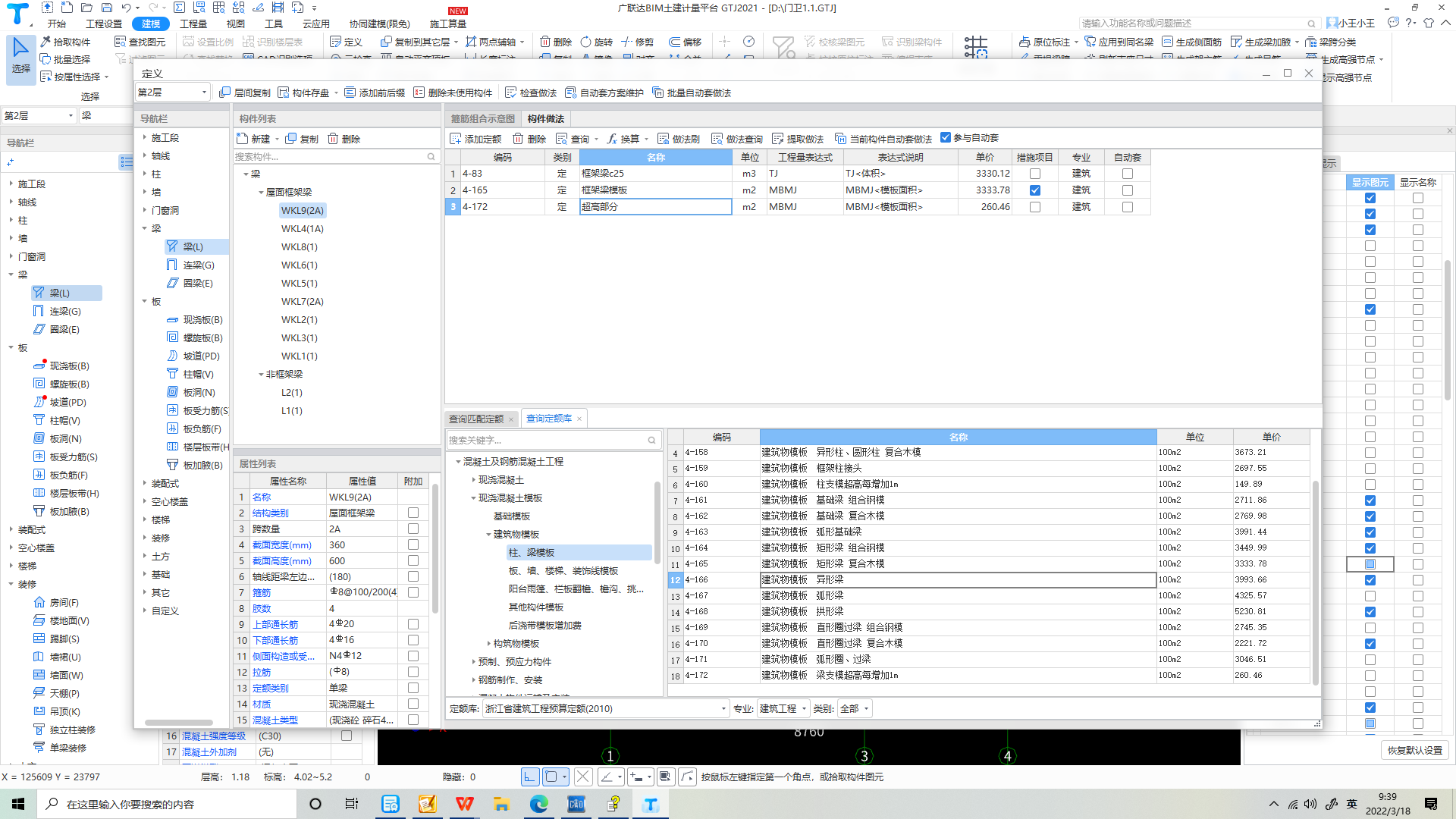The image size is (1456, 819).
Task: Click the quota list vertical scrollbar
Action: 1316,584
